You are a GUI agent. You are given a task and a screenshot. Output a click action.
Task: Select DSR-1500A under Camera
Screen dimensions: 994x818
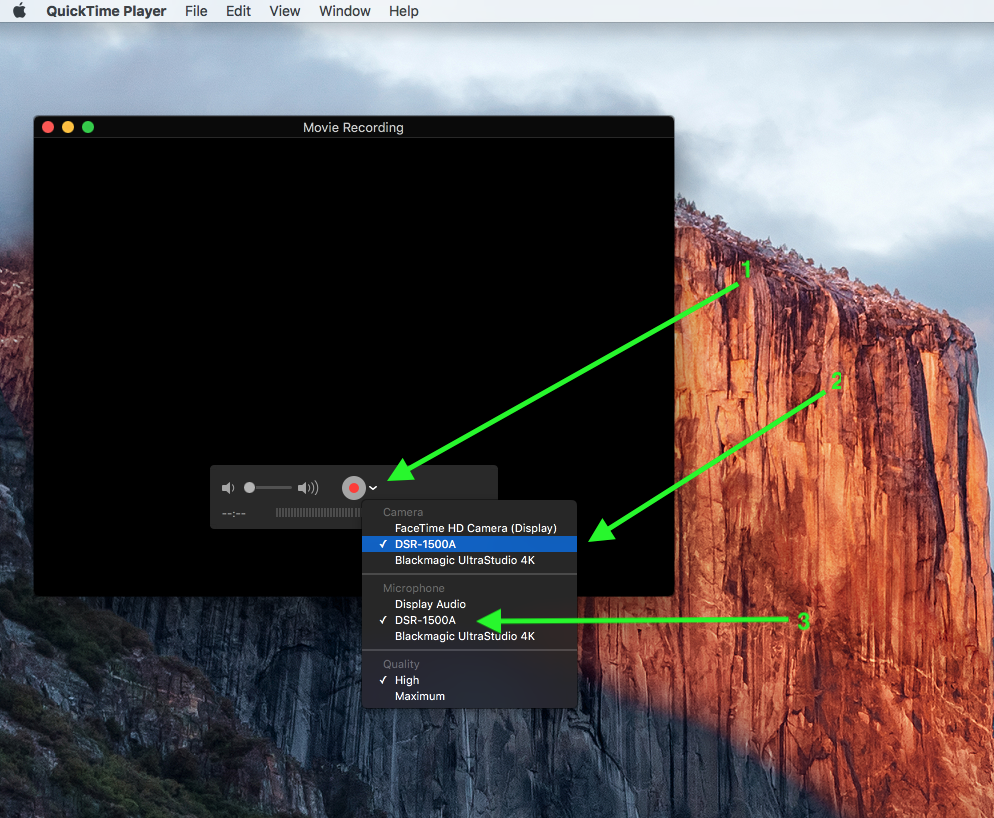tap(425, 544)
